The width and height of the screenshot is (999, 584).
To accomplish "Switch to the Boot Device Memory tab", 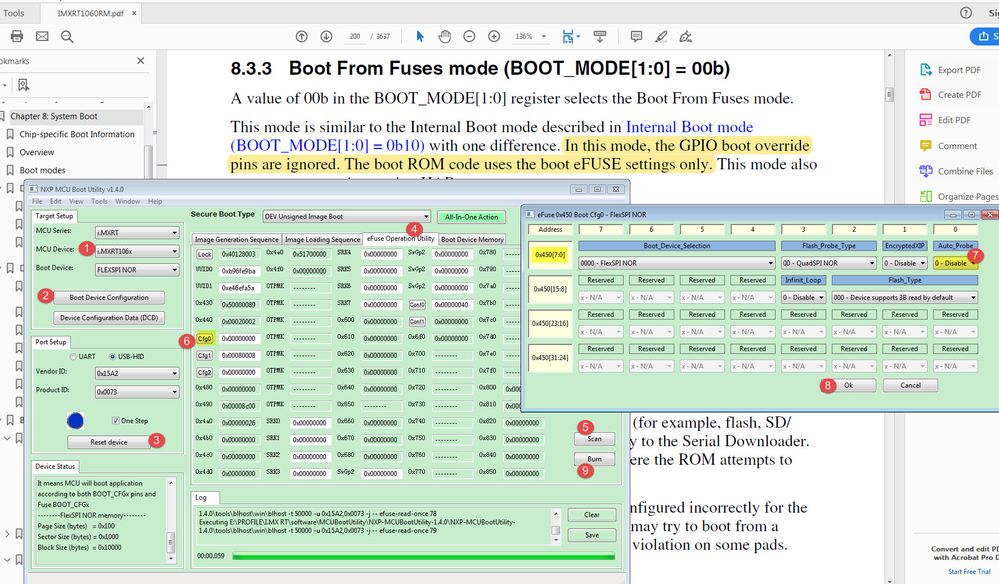I will pyautogui.click(x=472, y=239).
